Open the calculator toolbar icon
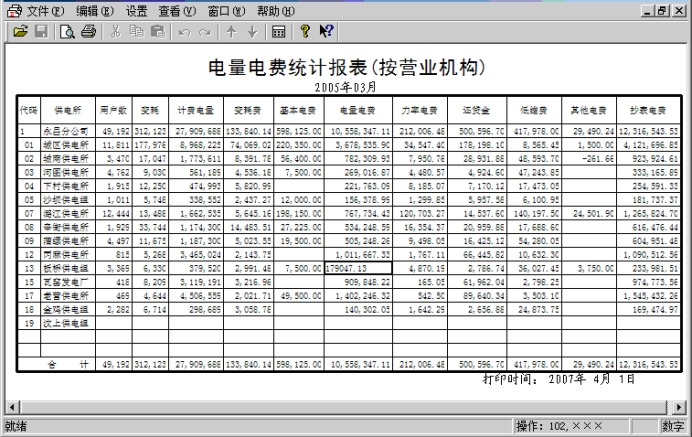 pyautogui.click(x=279, y=32)
